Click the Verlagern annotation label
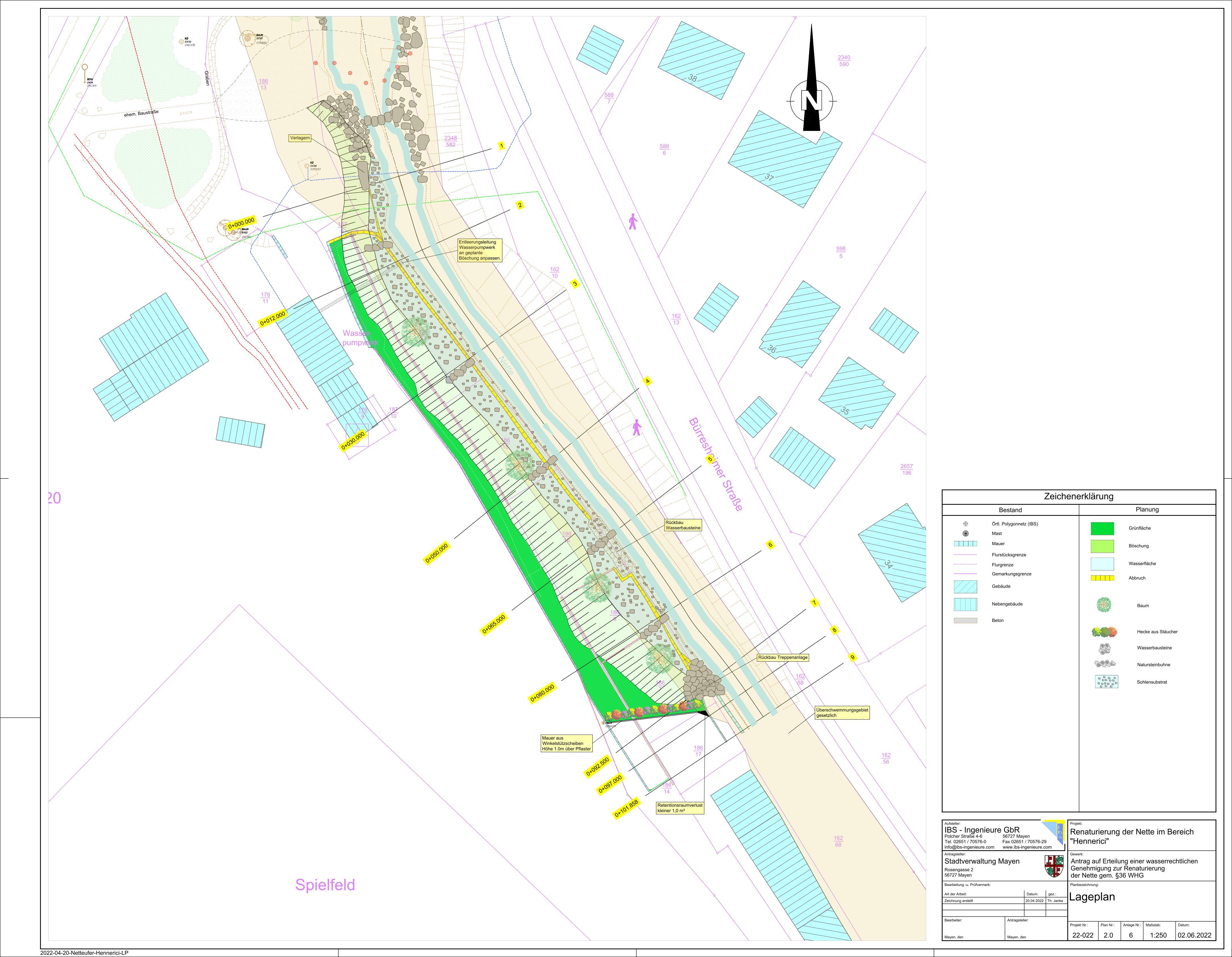The width and height of the screenshot is (1232, 957). tap(300, 138)
